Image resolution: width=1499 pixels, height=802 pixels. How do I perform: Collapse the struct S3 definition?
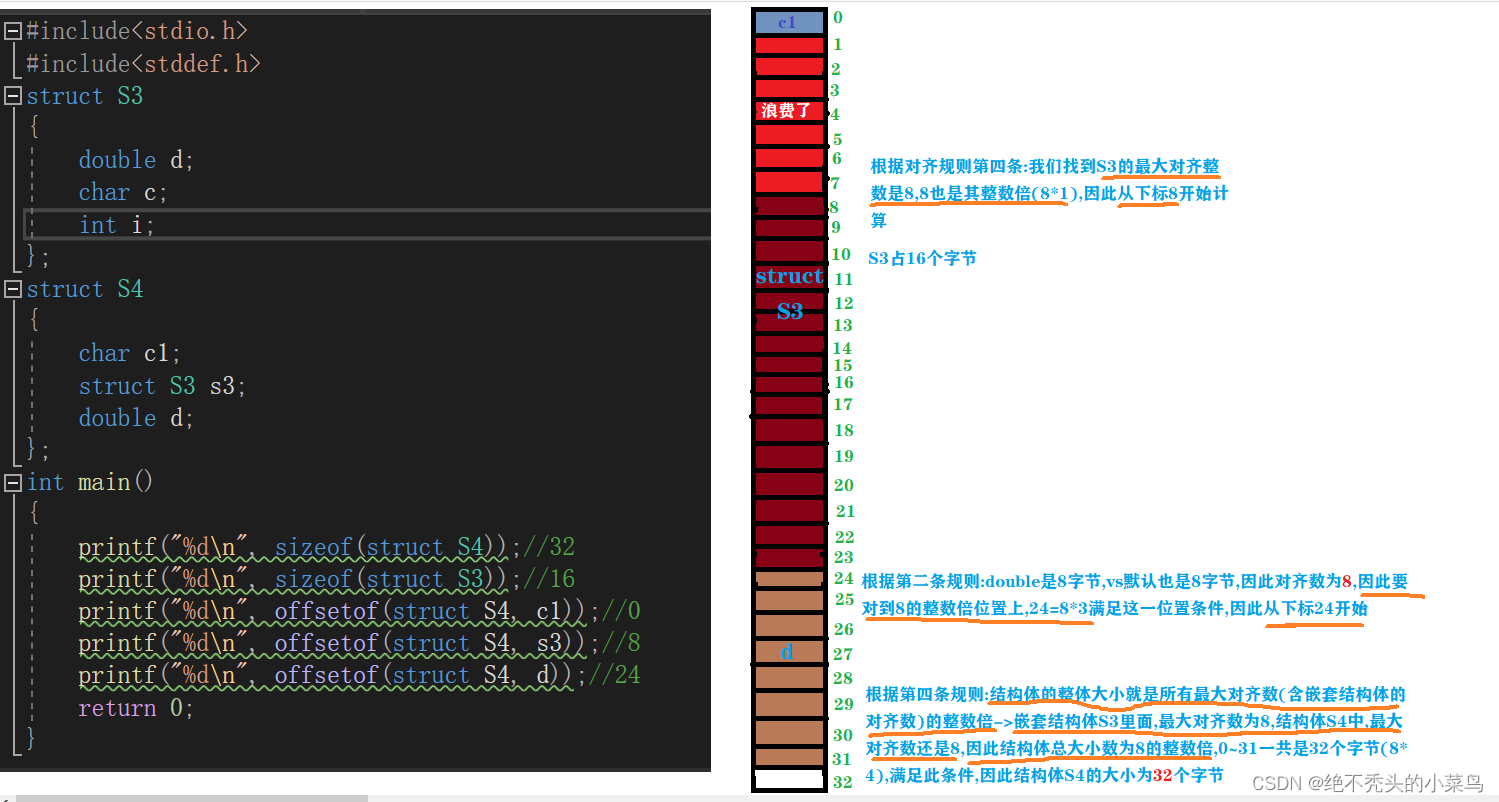click(13, 96)
